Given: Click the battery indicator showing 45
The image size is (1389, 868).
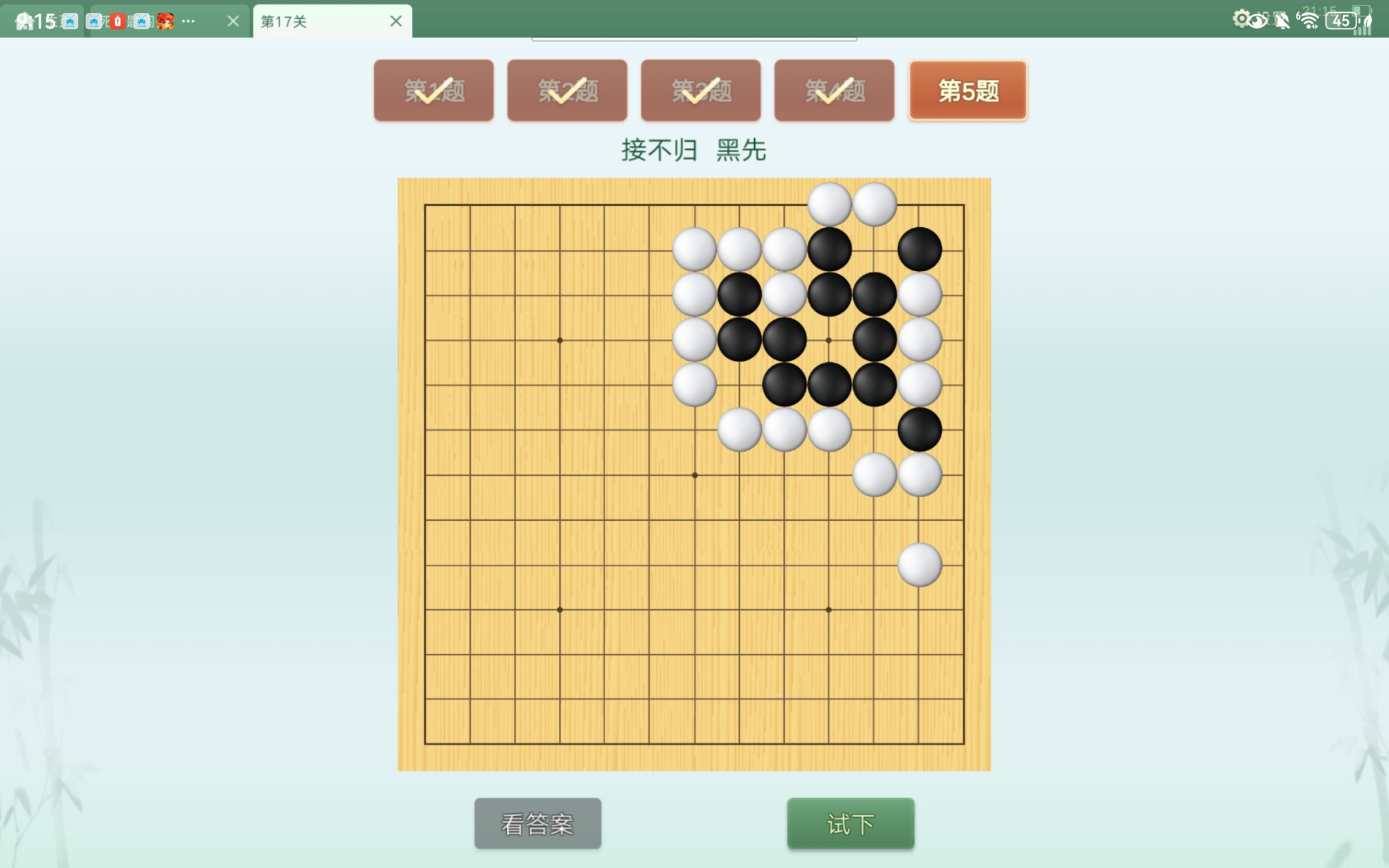Looking at the screenshot, I should [1341, 20].
